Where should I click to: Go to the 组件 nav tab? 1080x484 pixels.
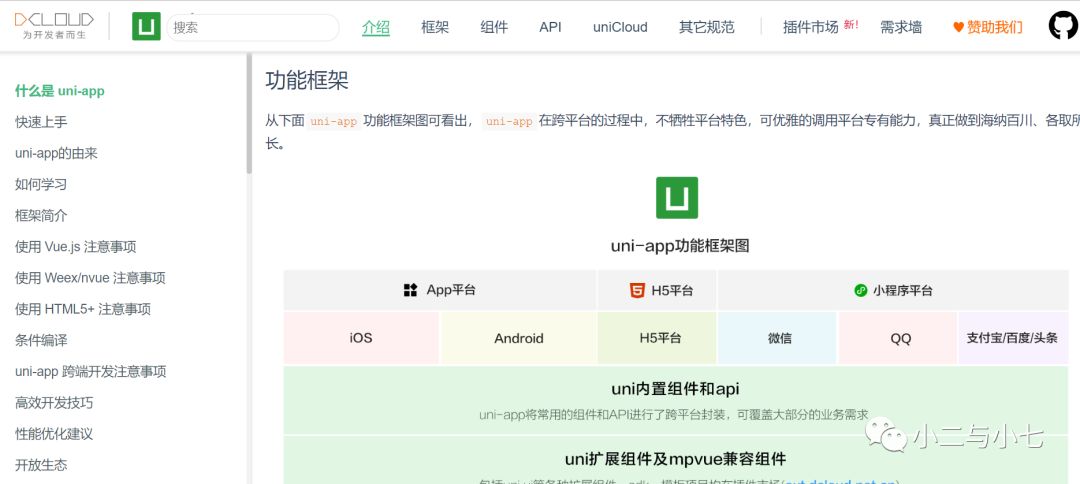[494, 28]
